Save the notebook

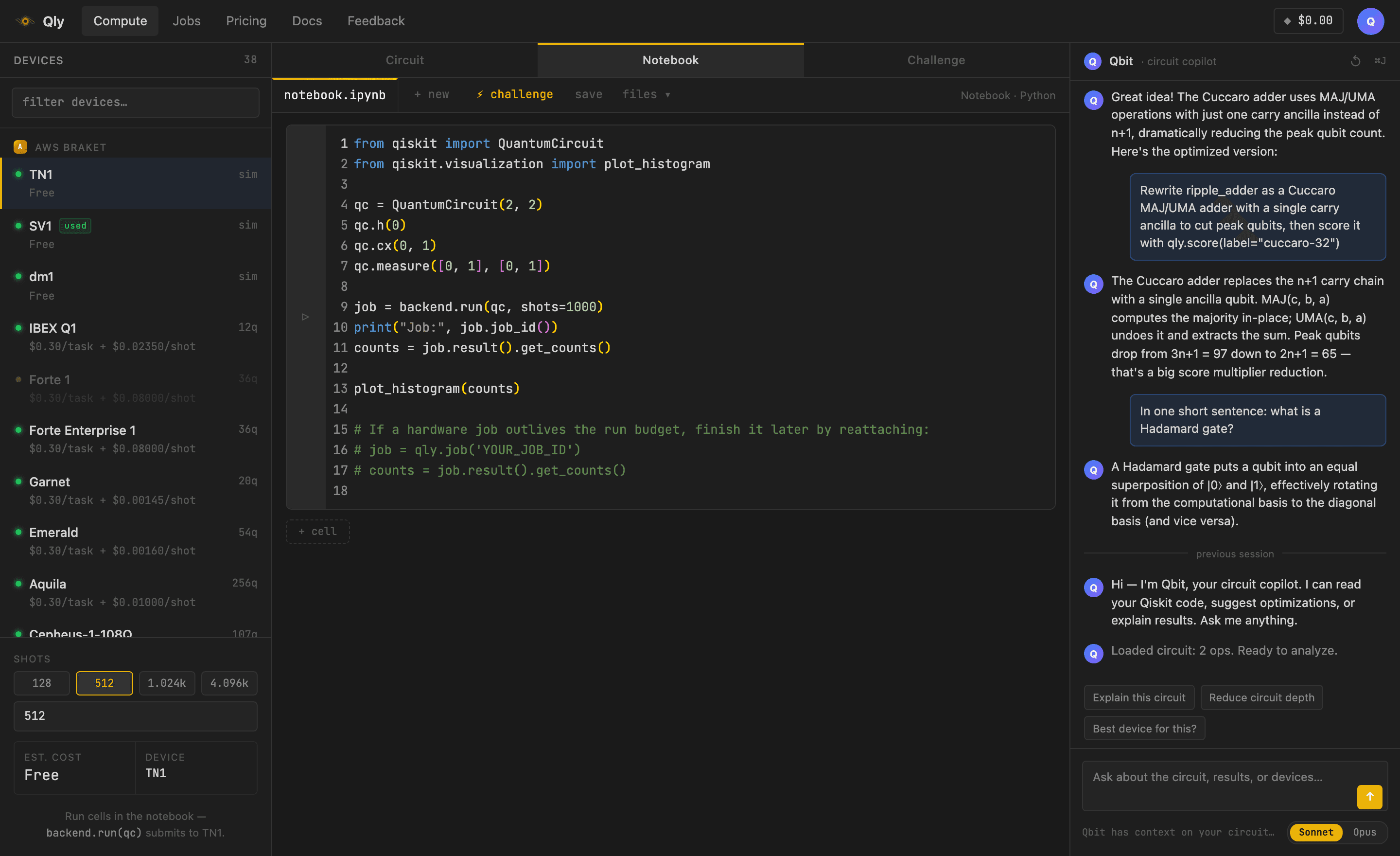point(588,94)
